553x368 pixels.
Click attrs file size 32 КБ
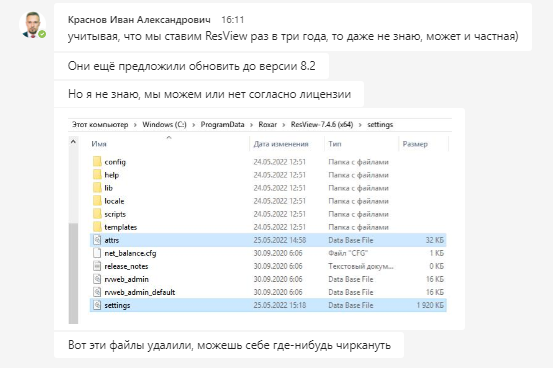point(434,240)
